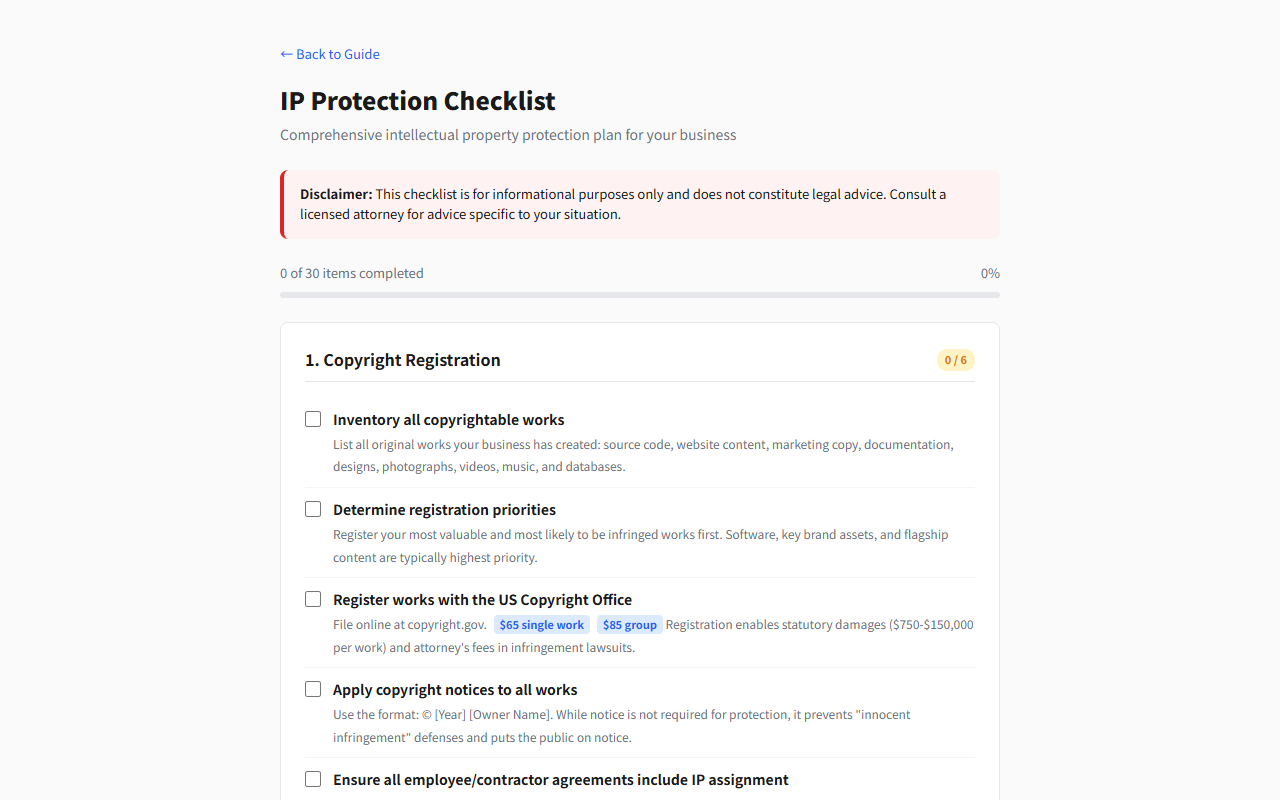Click the 'Apply copyright notices to all works' title
This screenshot has height=800, width=1280.
click(455, 690)
